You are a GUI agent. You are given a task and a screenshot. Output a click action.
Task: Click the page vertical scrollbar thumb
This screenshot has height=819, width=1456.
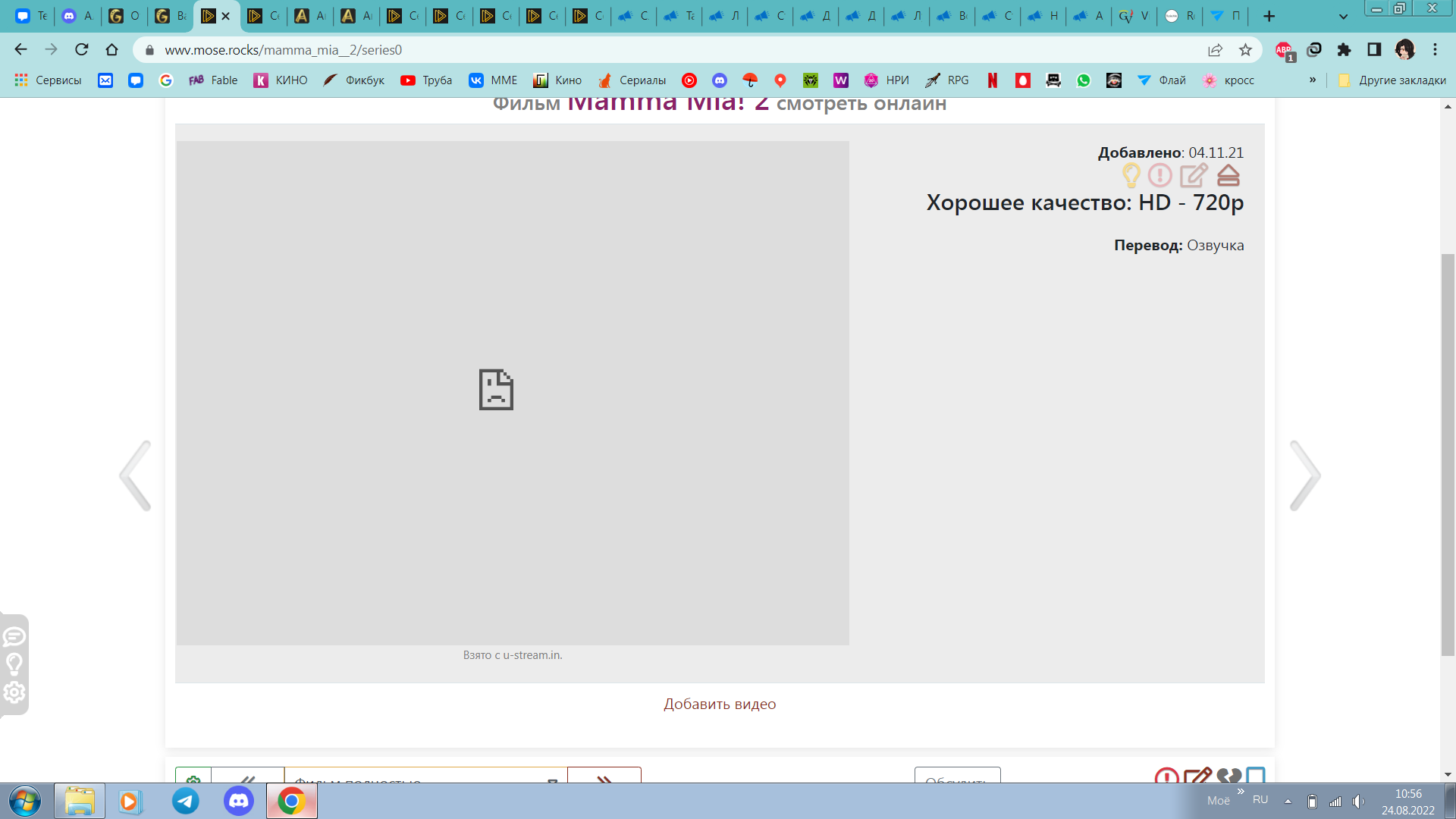click(x=1448, y=455)
